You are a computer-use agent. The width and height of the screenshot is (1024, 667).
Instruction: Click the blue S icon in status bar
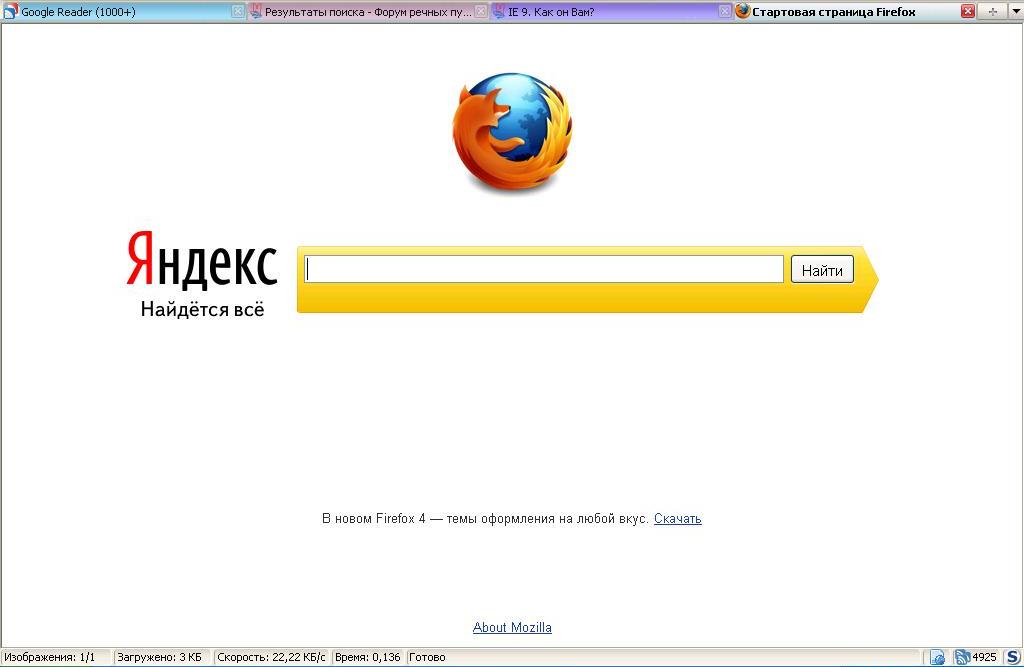coord(1012,657)
